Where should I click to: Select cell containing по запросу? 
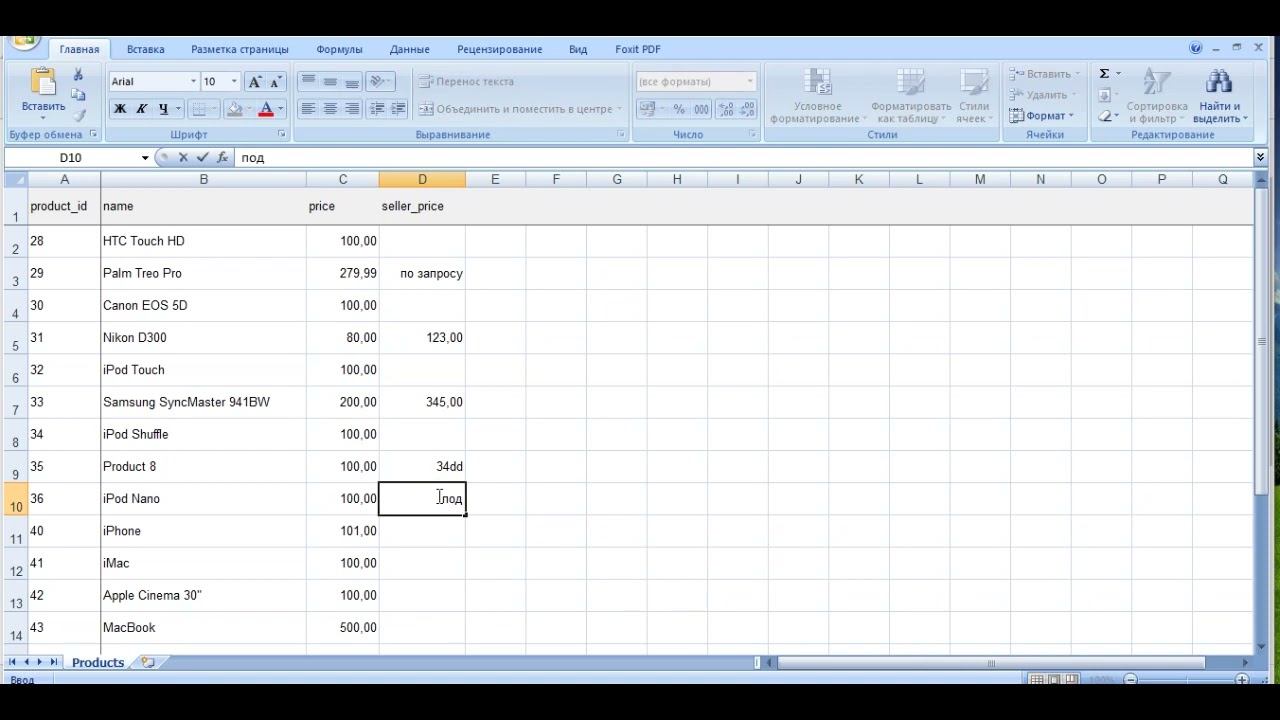point(422,274)
